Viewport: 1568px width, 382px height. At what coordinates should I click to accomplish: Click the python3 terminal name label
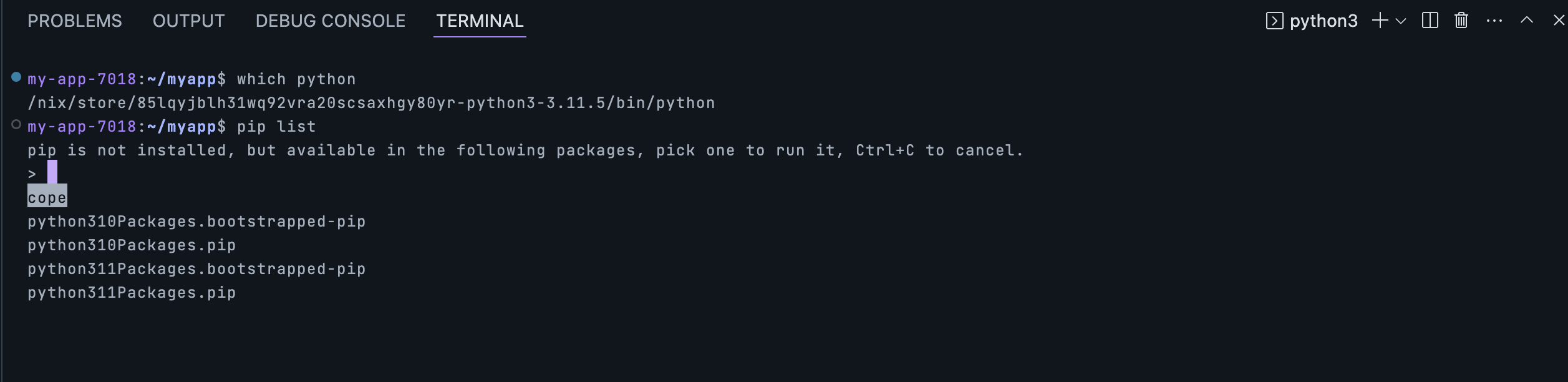point(1324,21)
